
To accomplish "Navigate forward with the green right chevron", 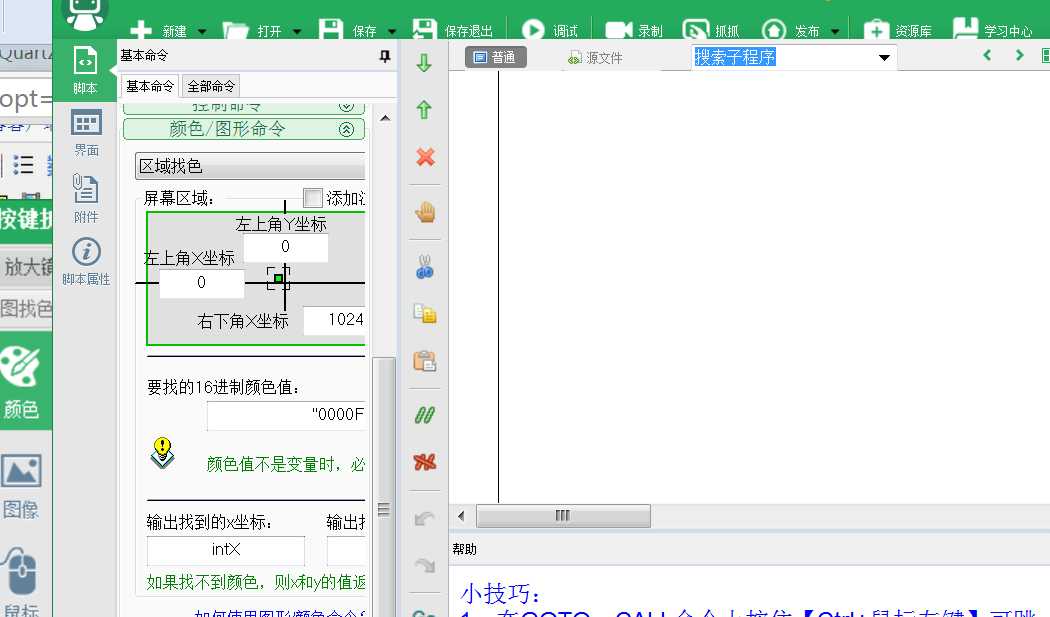I will pos(1019,55).
